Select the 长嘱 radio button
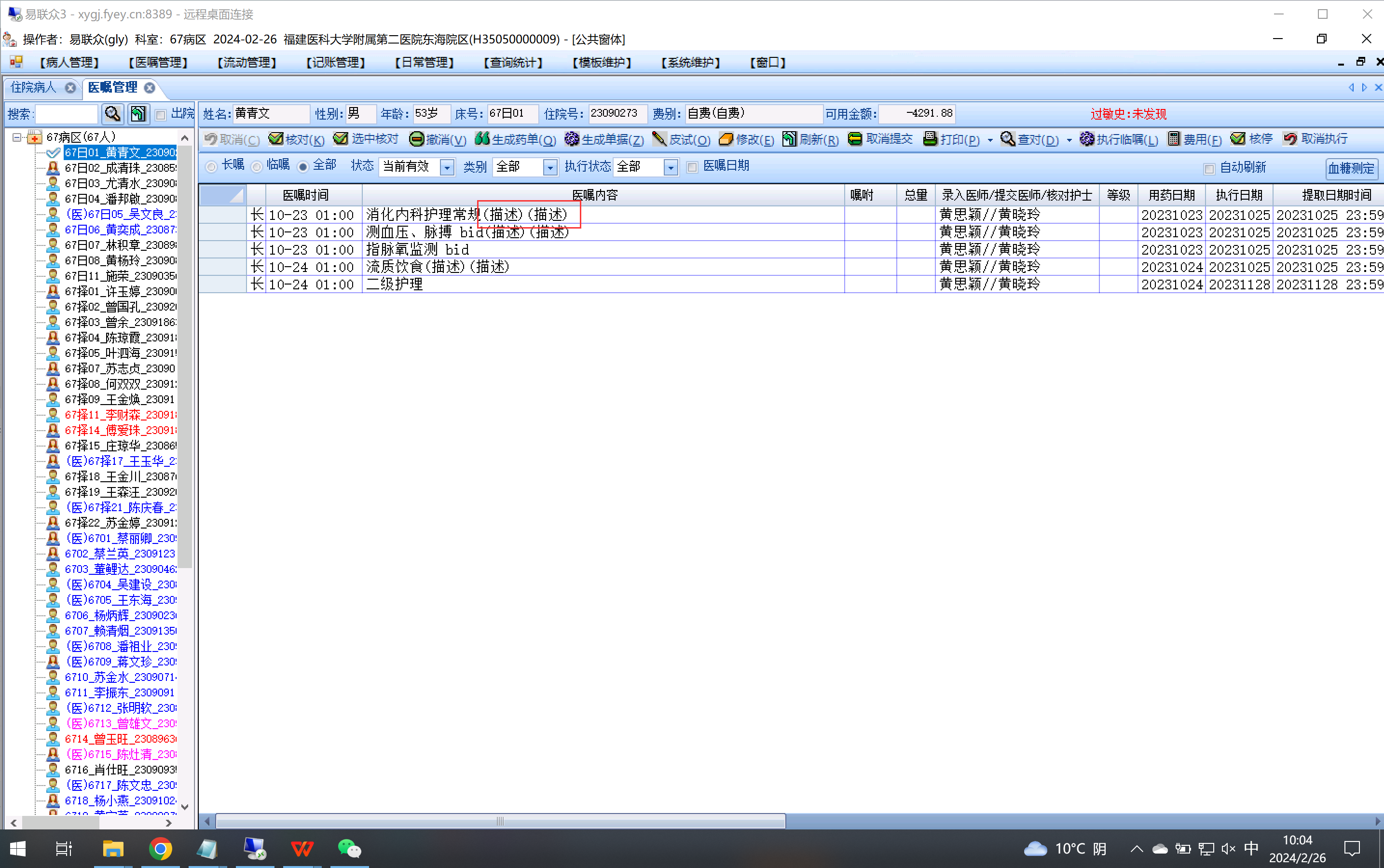Viewport: 1384px width, 868px height. 211,166
